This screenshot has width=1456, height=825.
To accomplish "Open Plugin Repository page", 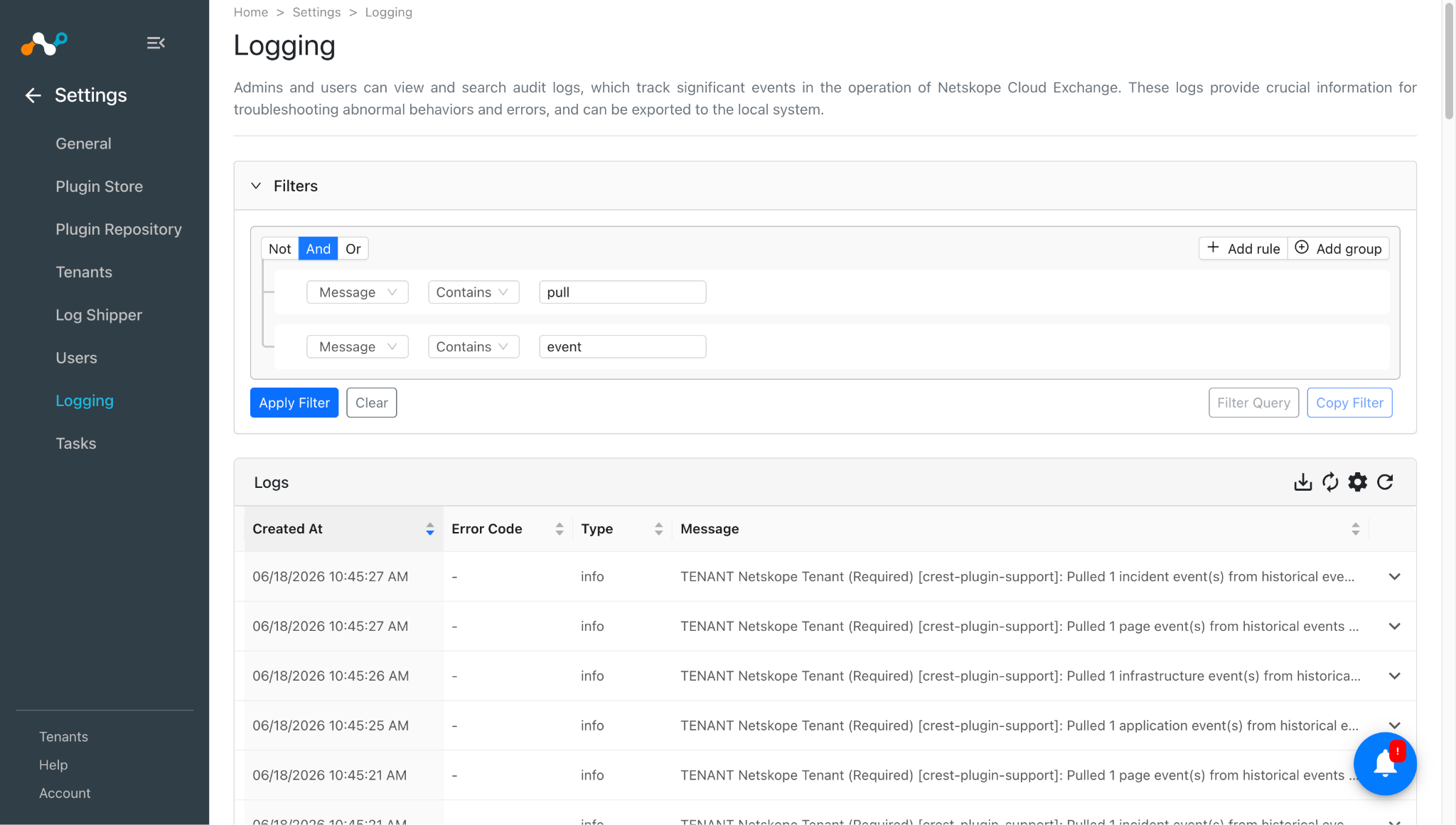I will pos(119,229).
